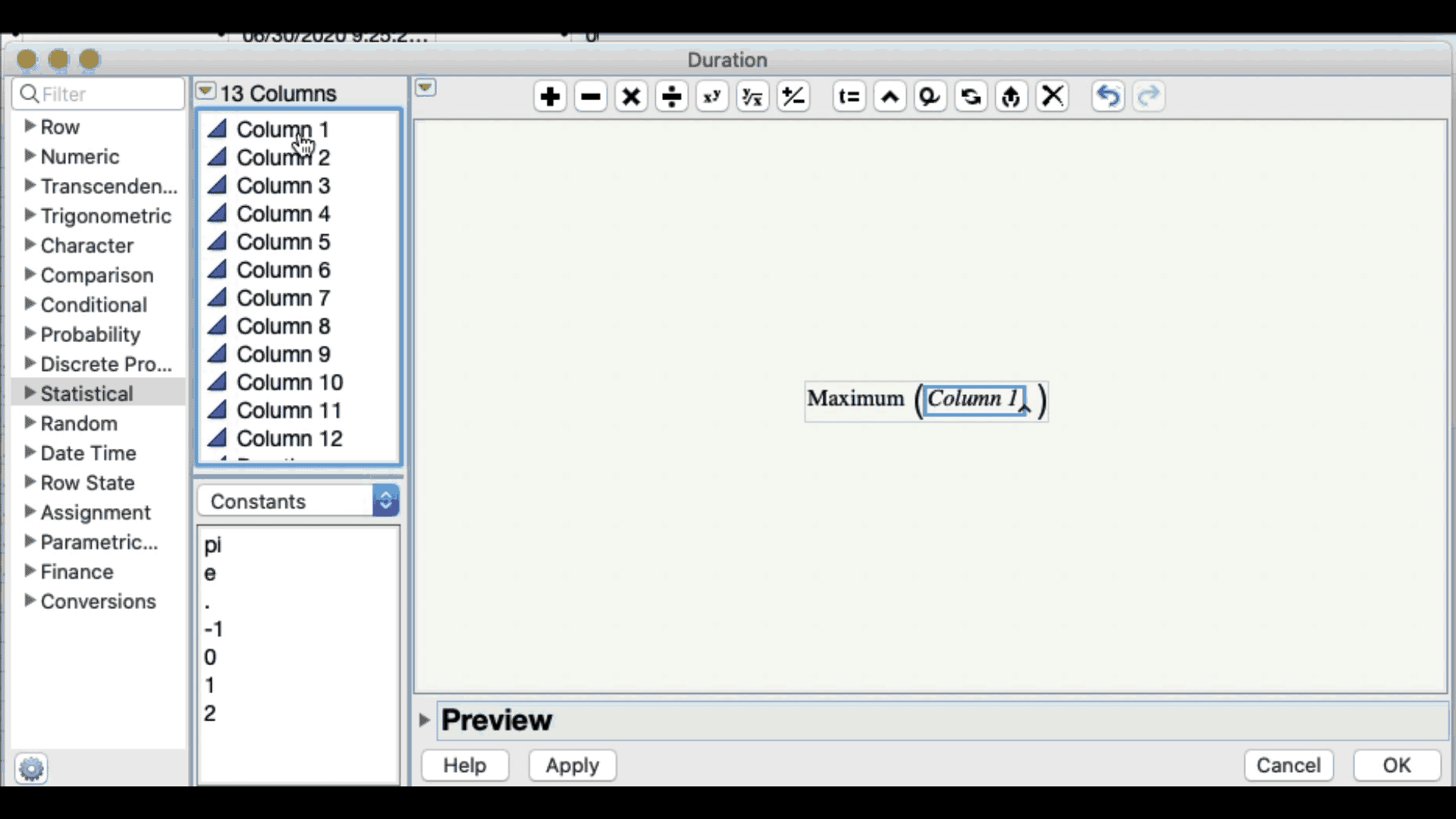Click the Maximum function in the formula

point(855,398)
